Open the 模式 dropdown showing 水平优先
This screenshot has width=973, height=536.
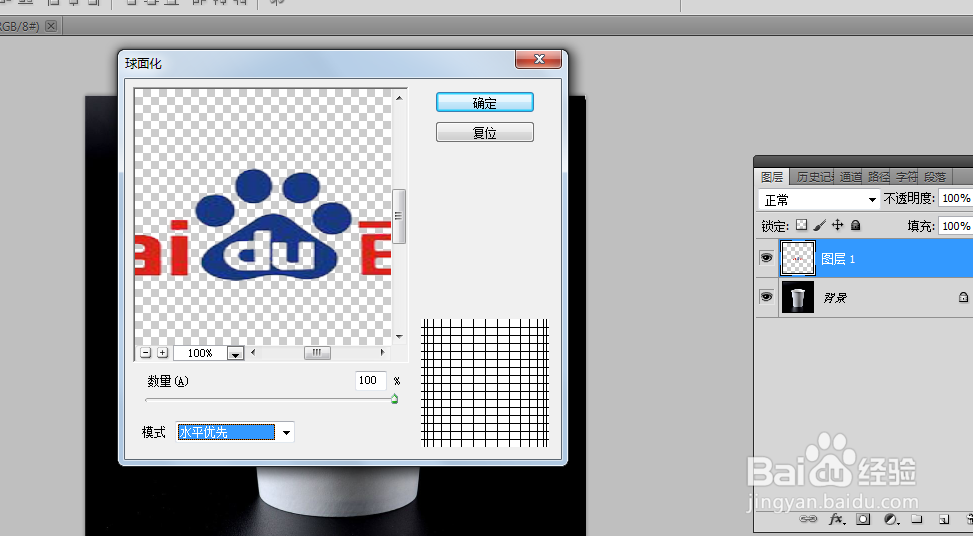point(235,432)
